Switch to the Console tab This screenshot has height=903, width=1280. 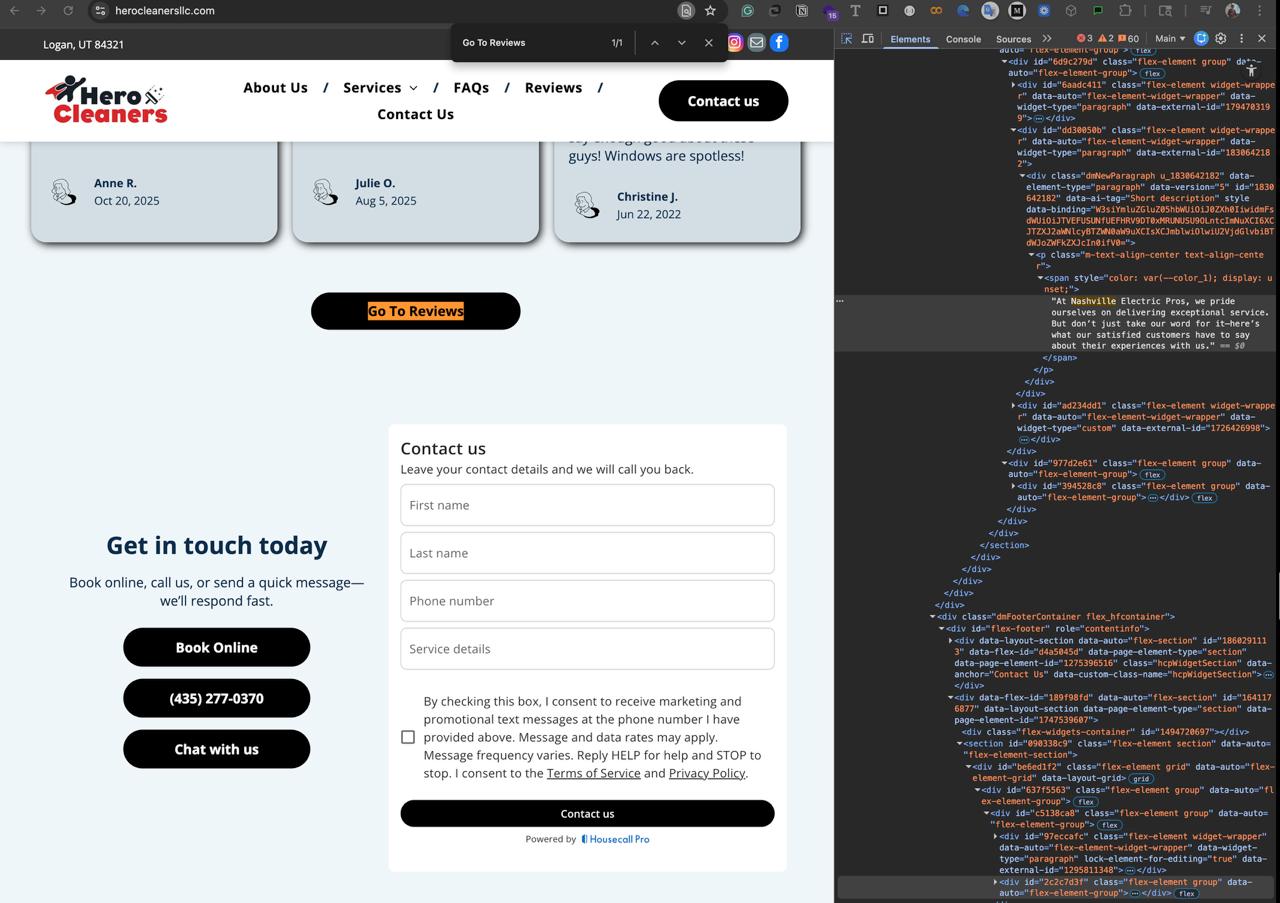pyautogui.click(x=963, y=38)
